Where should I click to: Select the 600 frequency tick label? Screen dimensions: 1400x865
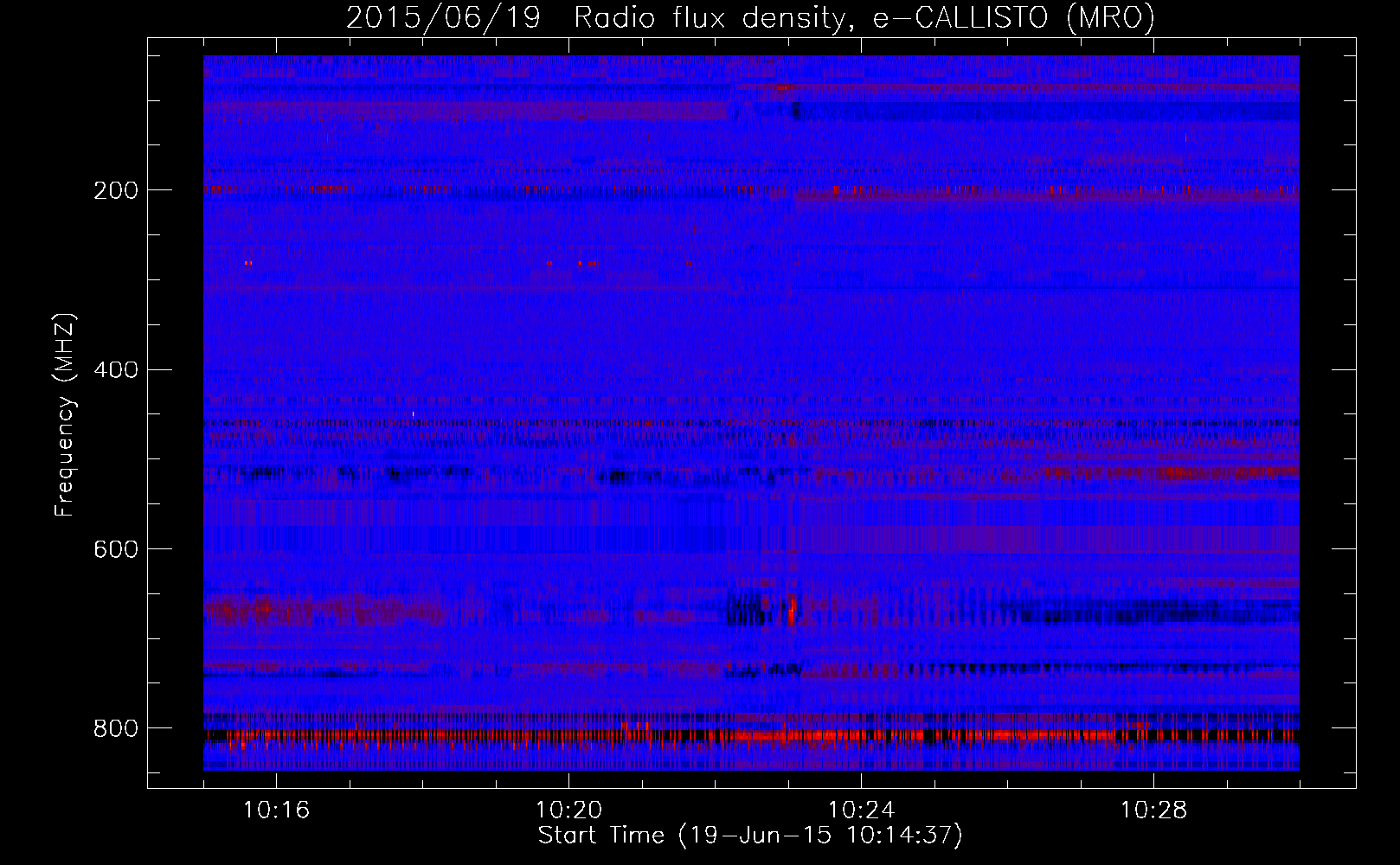(x=116, y=549)
